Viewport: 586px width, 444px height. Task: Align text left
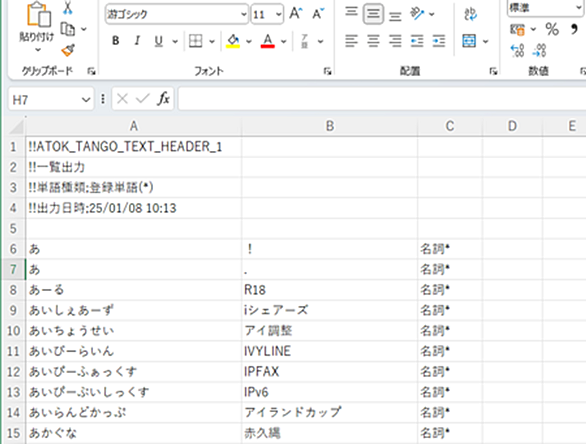pos(351,41)
